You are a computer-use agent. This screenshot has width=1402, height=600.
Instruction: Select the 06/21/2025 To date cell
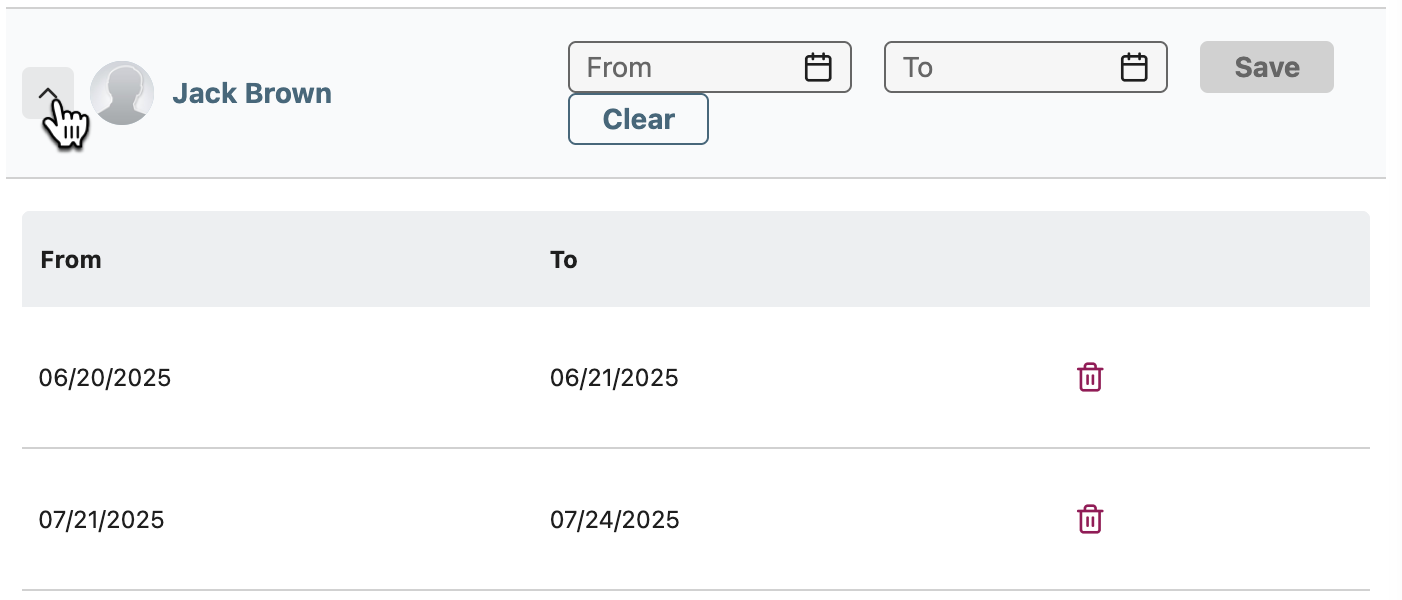[x=614, y=378]
